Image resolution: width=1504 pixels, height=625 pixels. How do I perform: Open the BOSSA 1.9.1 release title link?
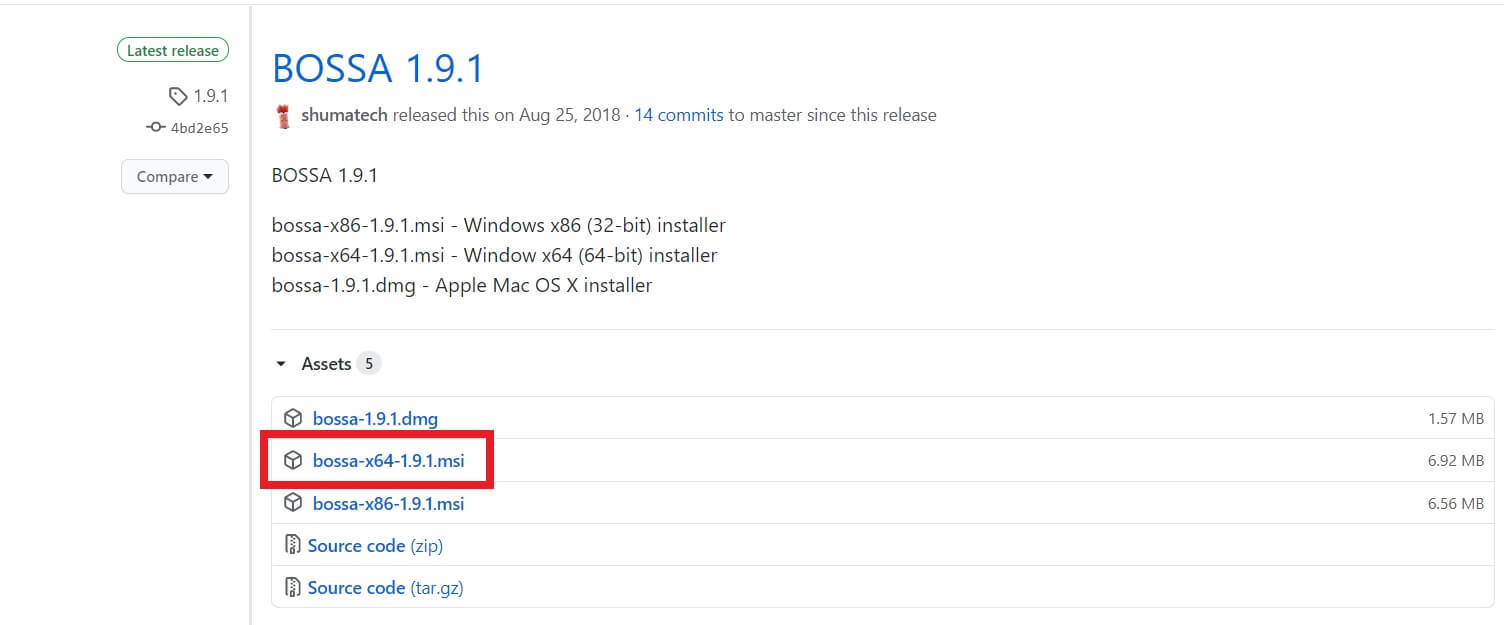click(x=378, y=68)
